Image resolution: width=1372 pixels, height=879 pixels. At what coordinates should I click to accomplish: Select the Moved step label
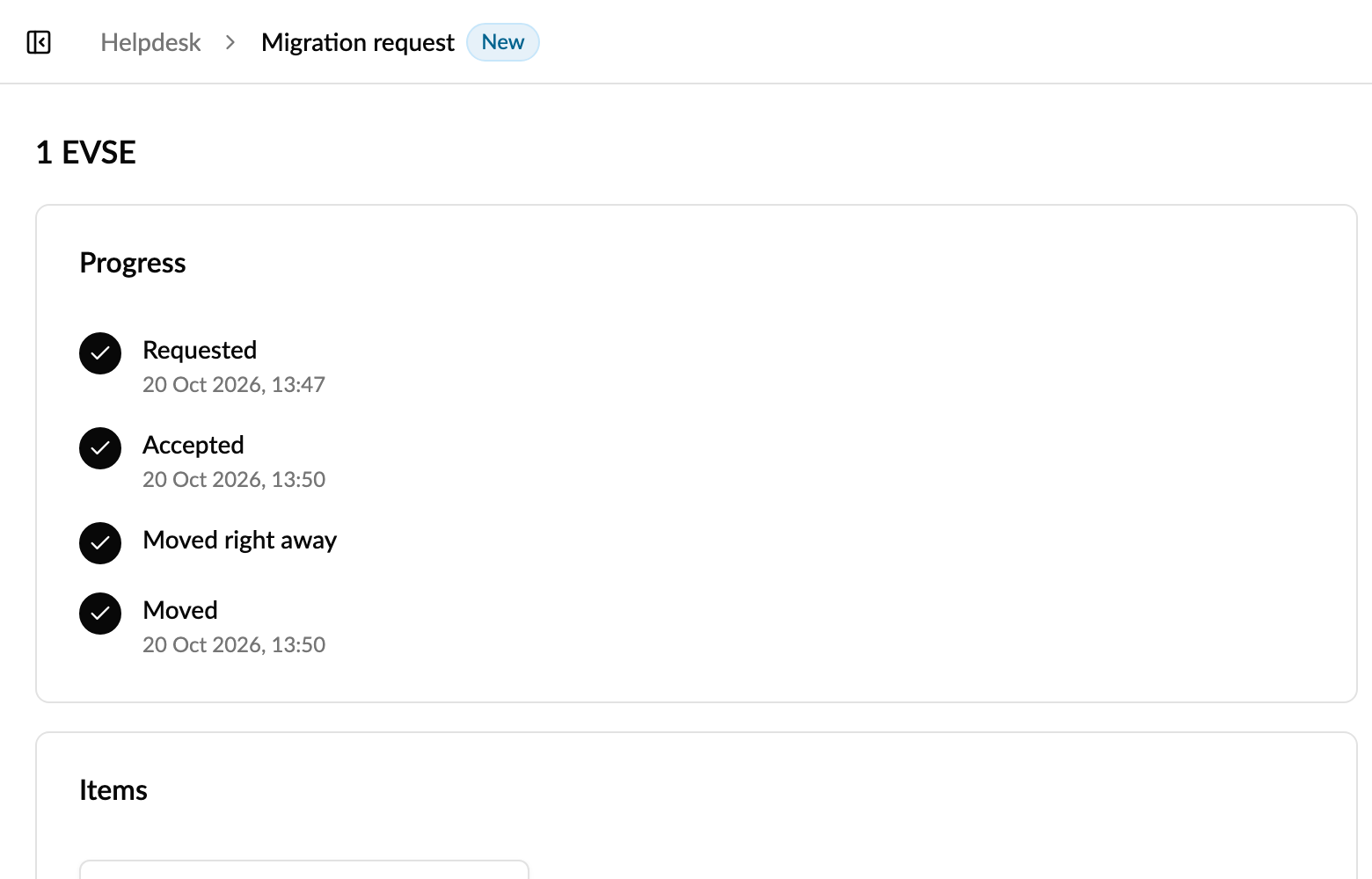(180, 610)
